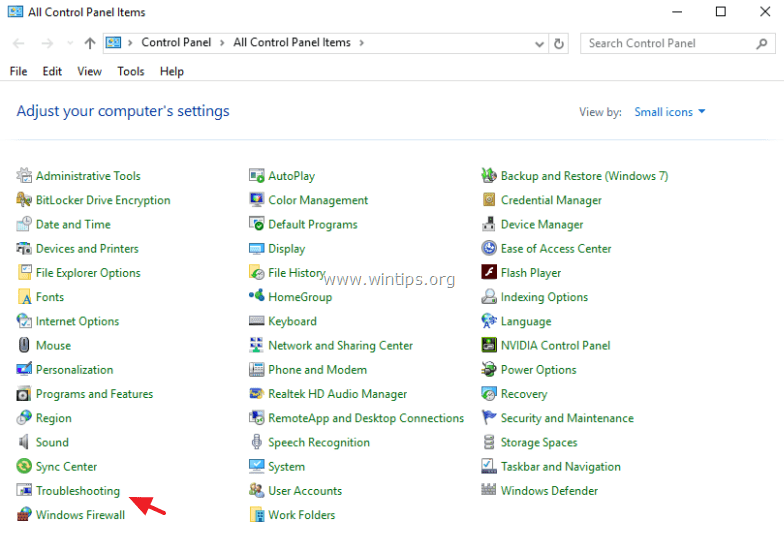Open the recent locations dropdown arrow

[70, 44]
